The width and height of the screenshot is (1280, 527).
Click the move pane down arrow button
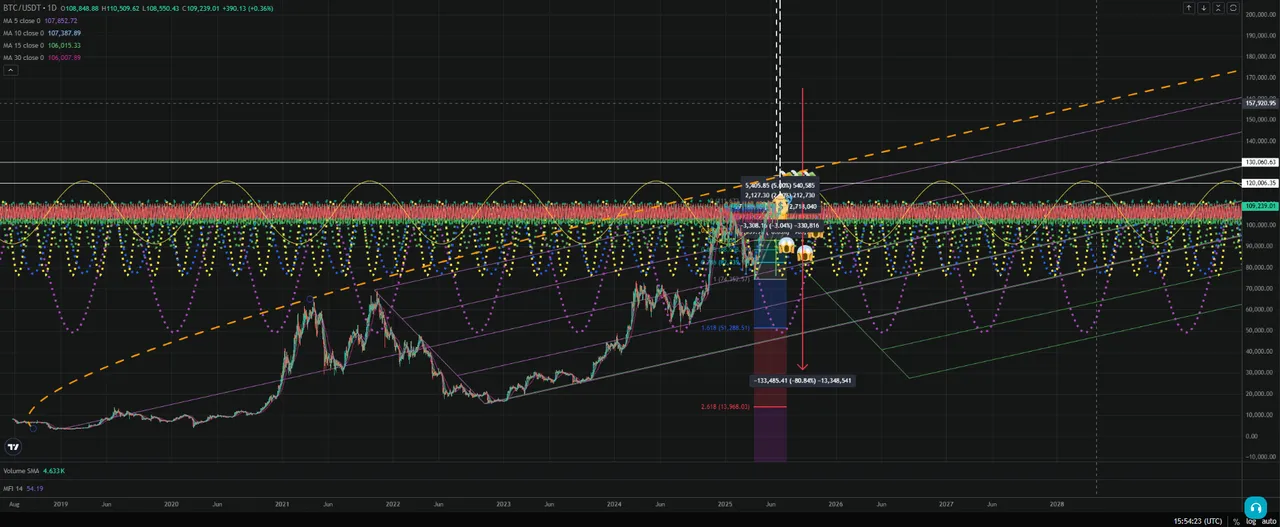1204,8
